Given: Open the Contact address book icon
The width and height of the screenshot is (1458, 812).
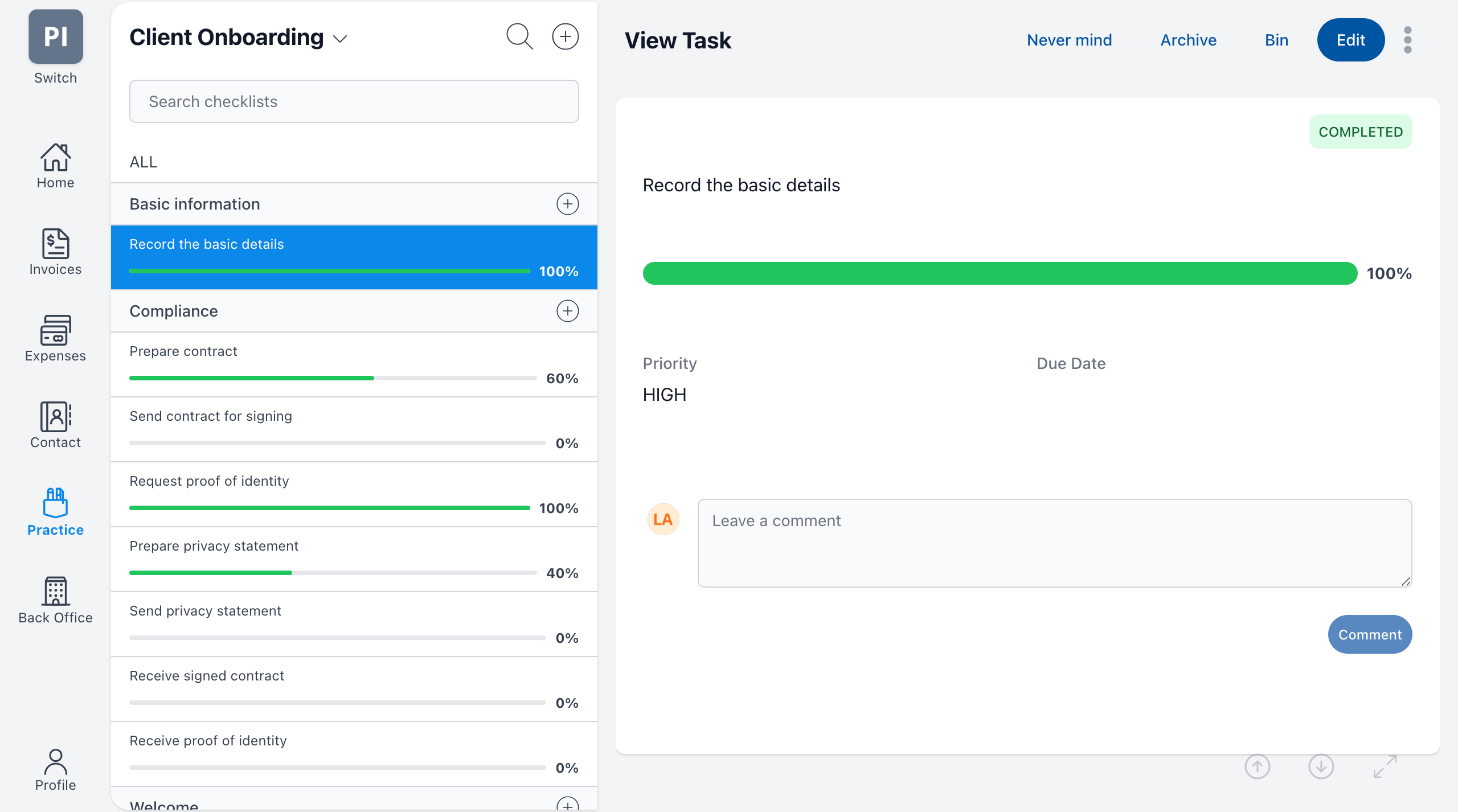Looking at the screenshot, I should coord(55,417).
